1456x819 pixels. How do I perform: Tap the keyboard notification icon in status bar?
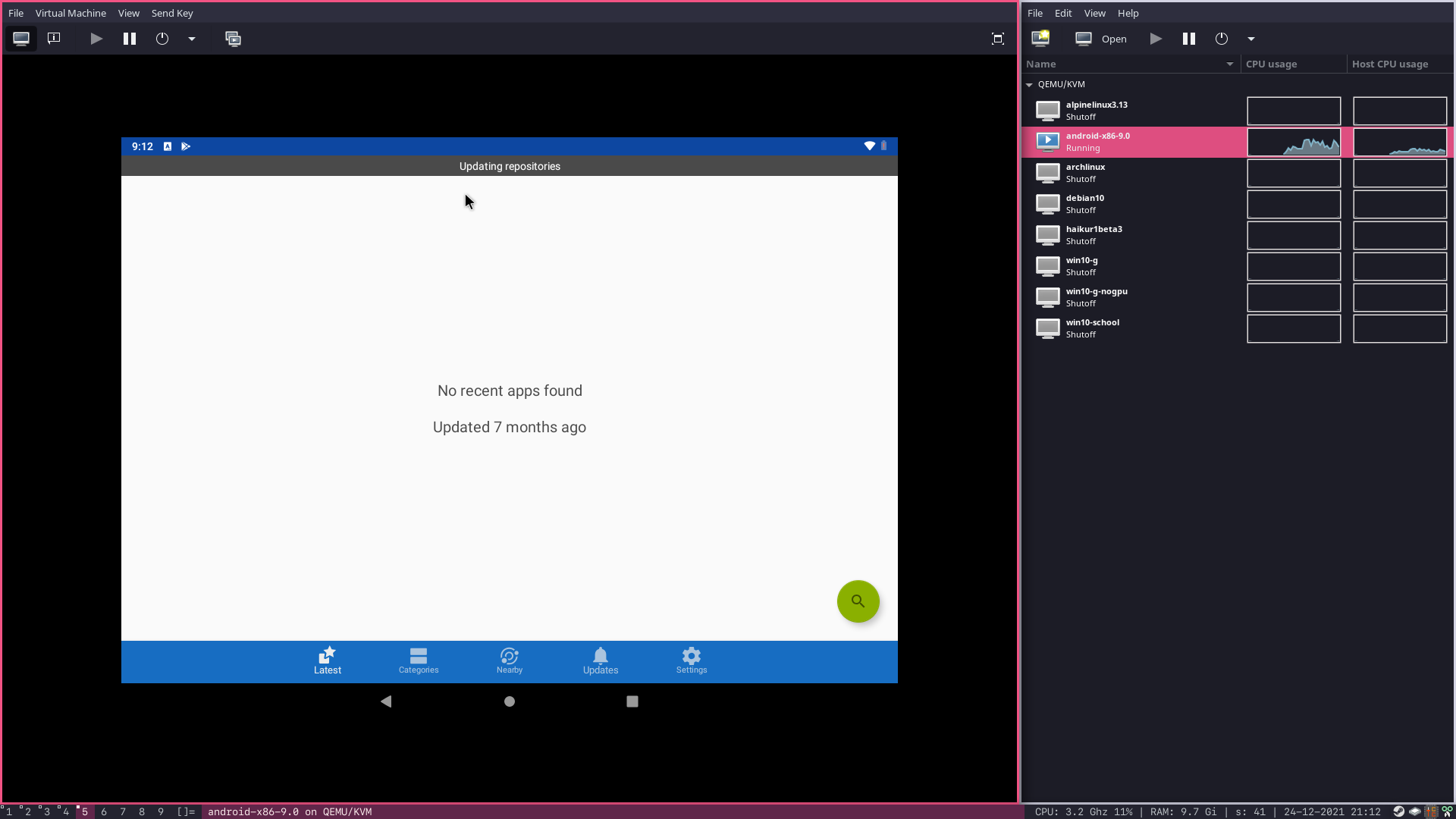168,146
